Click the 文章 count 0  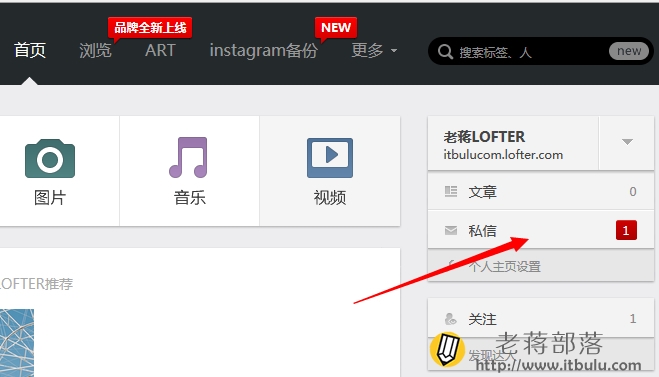633,192
